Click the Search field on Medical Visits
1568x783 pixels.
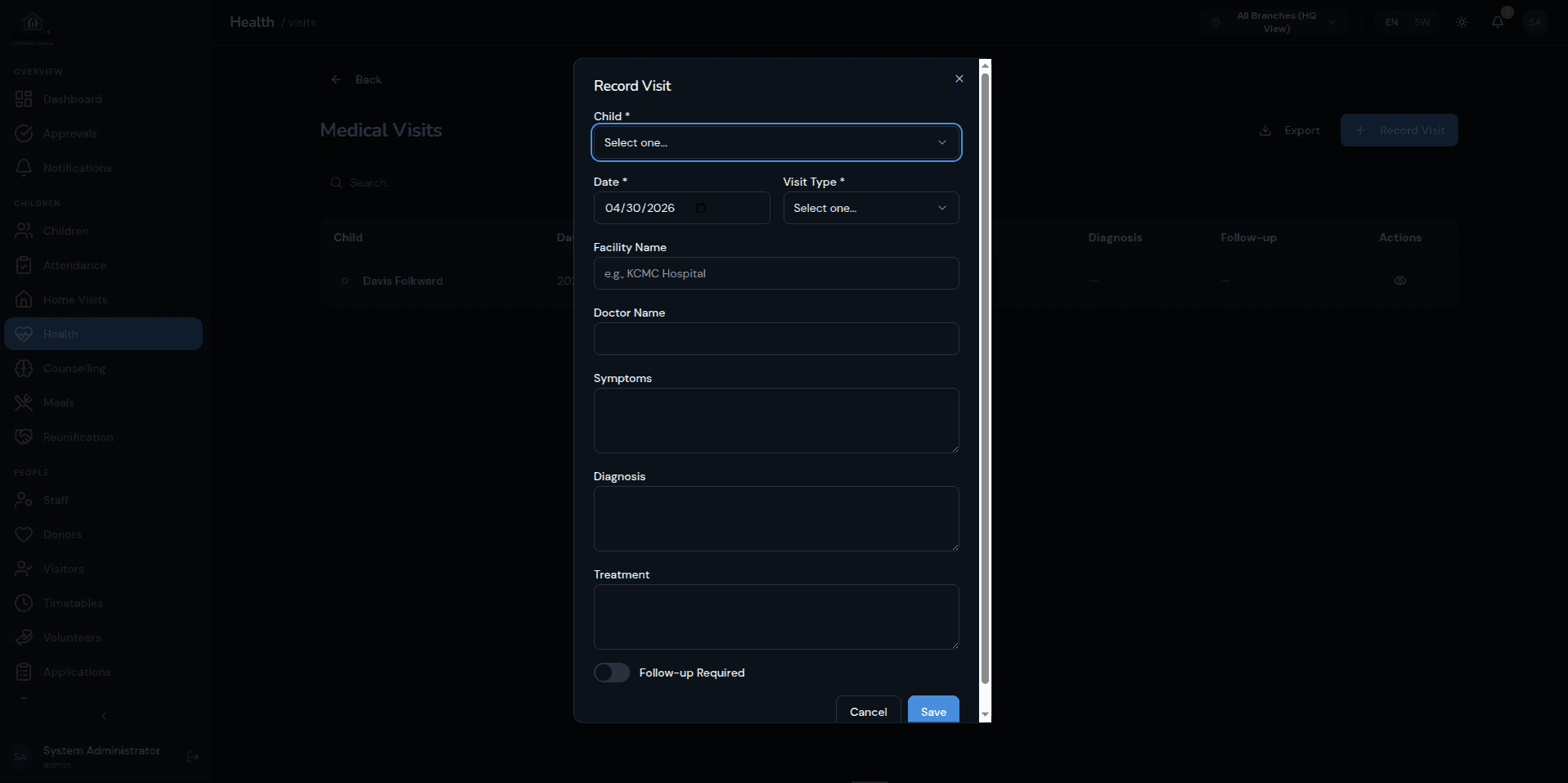coord(446,182)
